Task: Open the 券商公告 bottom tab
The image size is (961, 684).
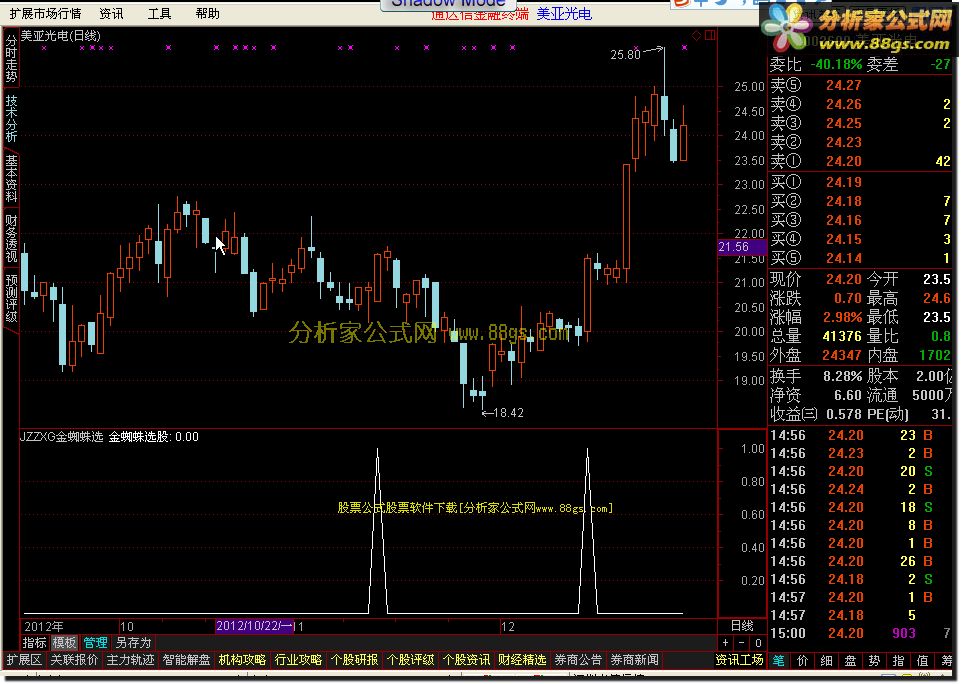Action: [x=578, y=660]
